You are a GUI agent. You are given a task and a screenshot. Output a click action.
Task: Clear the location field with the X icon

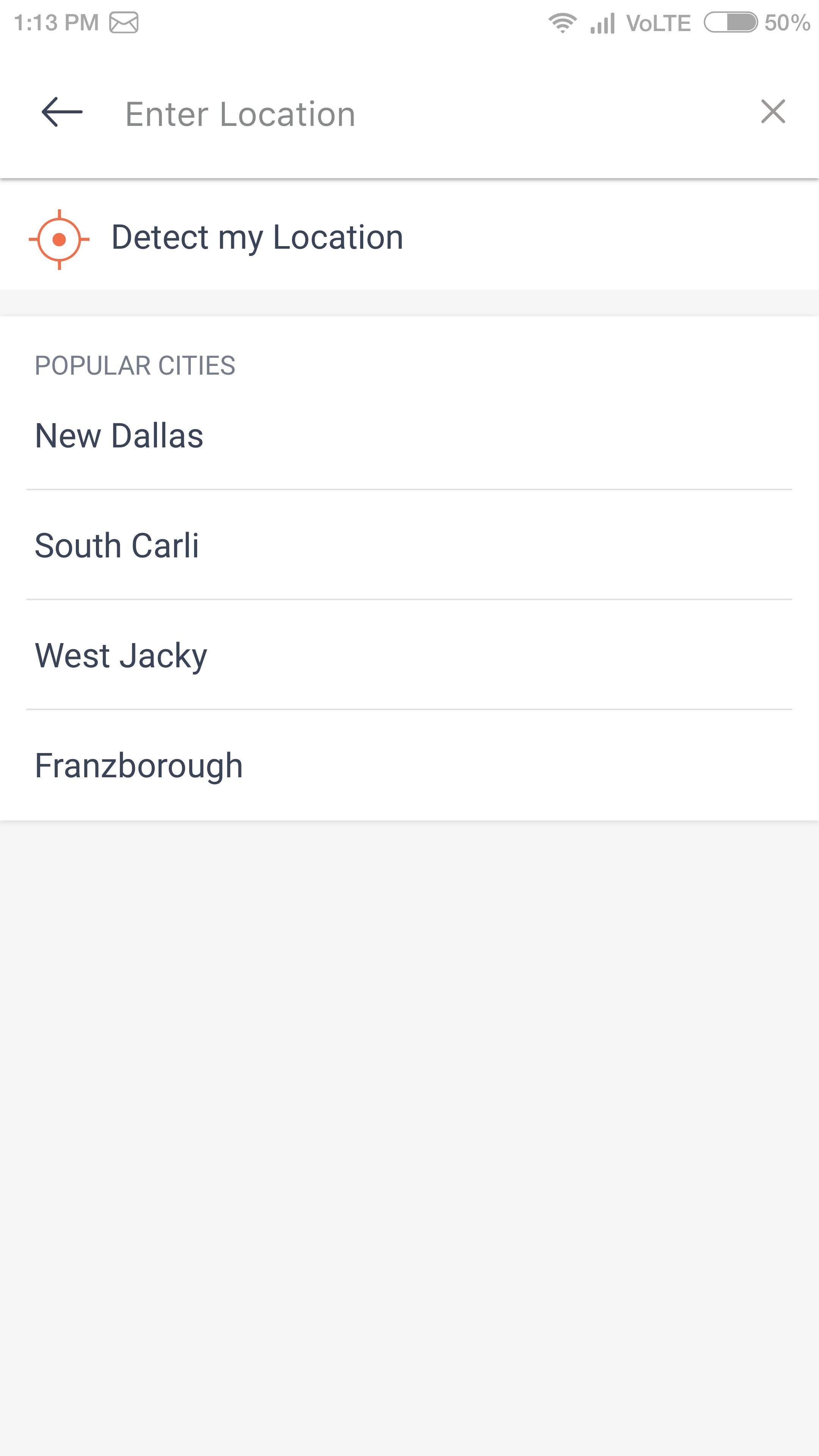point(773,111)
